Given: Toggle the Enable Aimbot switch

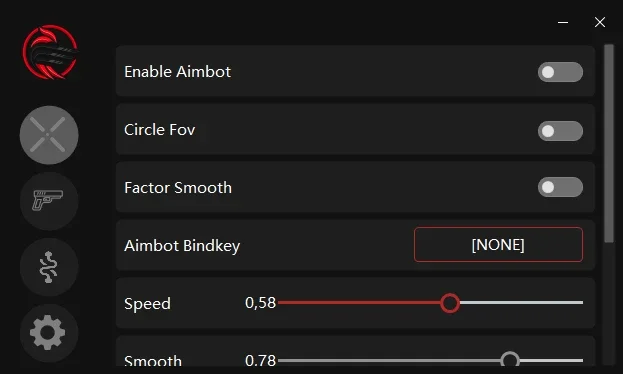Looking at the screenshot, I should (x=560, y=72).
